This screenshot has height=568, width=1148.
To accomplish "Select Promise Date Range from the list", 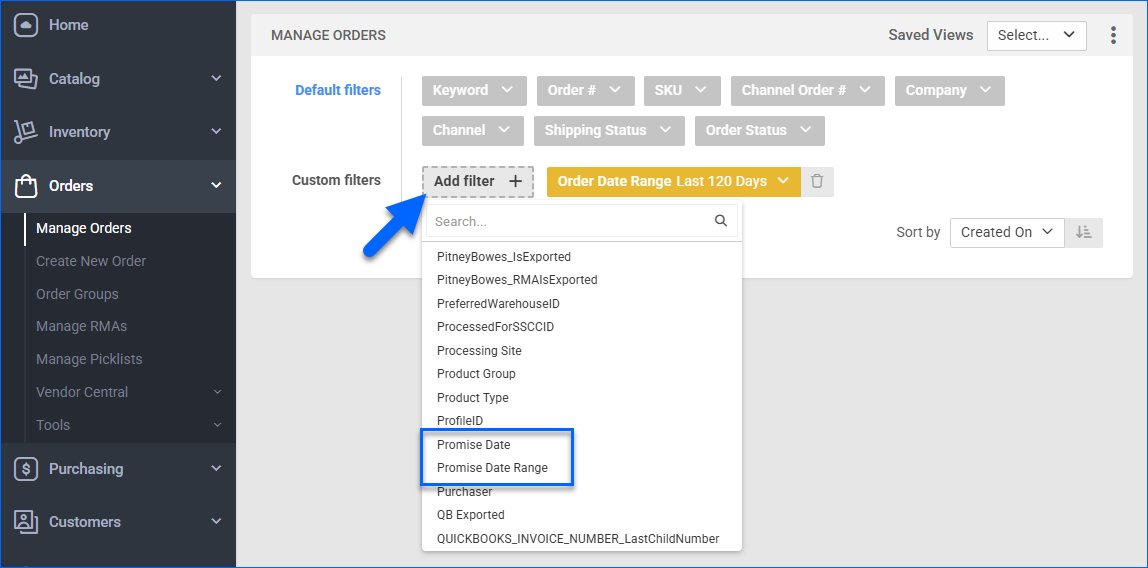I will point(492,468).
